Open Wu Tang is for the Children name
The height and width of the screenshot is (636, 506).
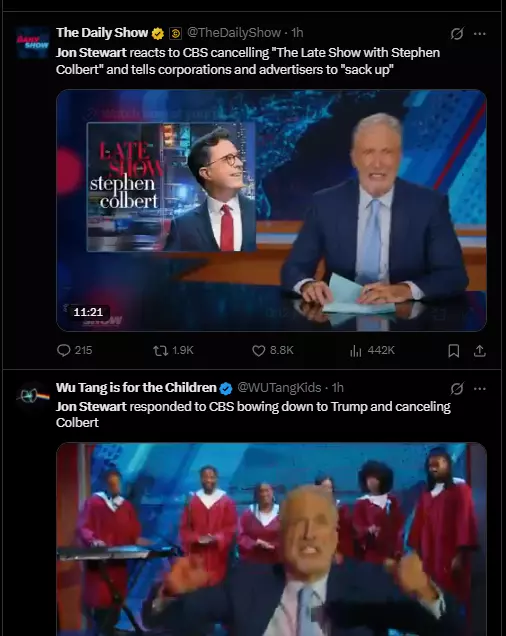(x=136, y=387)
